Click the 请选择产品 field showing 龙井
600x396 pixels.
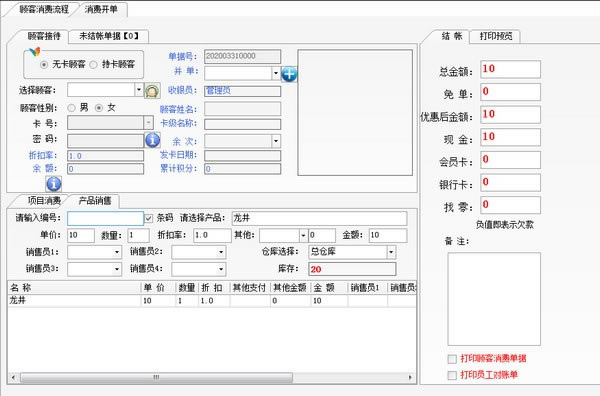pos(319,218)
